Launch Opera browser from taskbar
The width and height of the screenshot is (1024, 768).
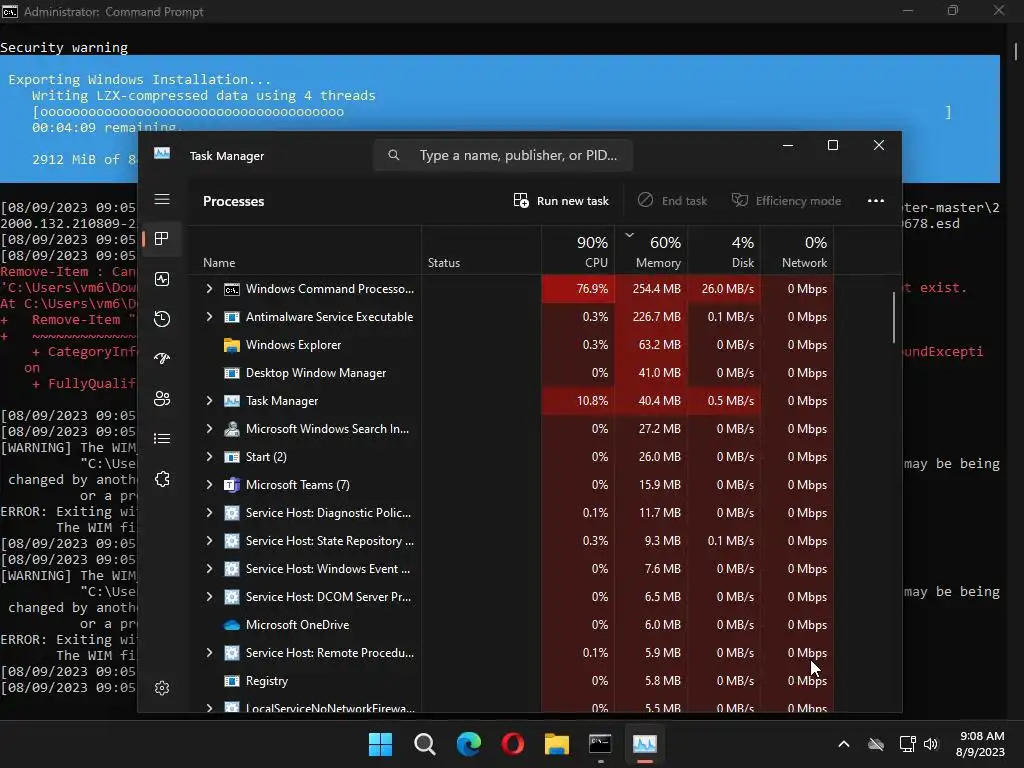(513, 744)
